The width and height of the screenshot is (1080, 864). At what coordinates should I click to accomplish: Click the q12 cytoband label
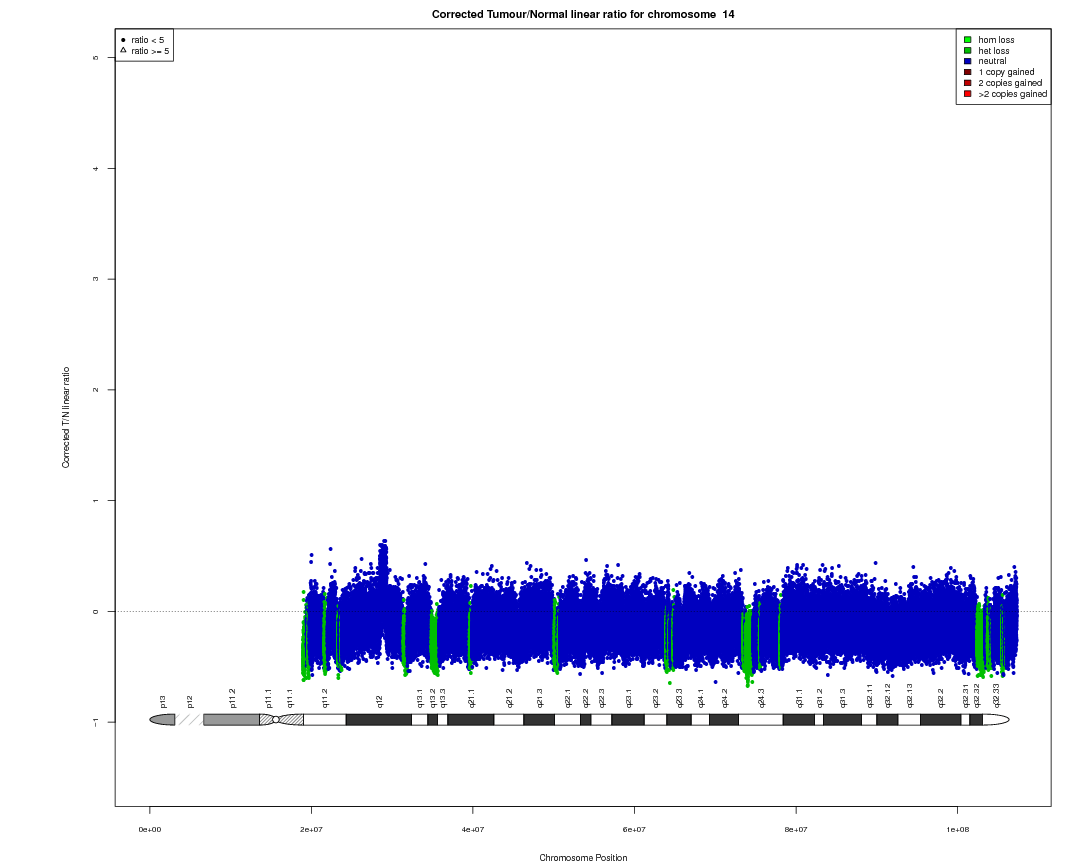(380, 702)
